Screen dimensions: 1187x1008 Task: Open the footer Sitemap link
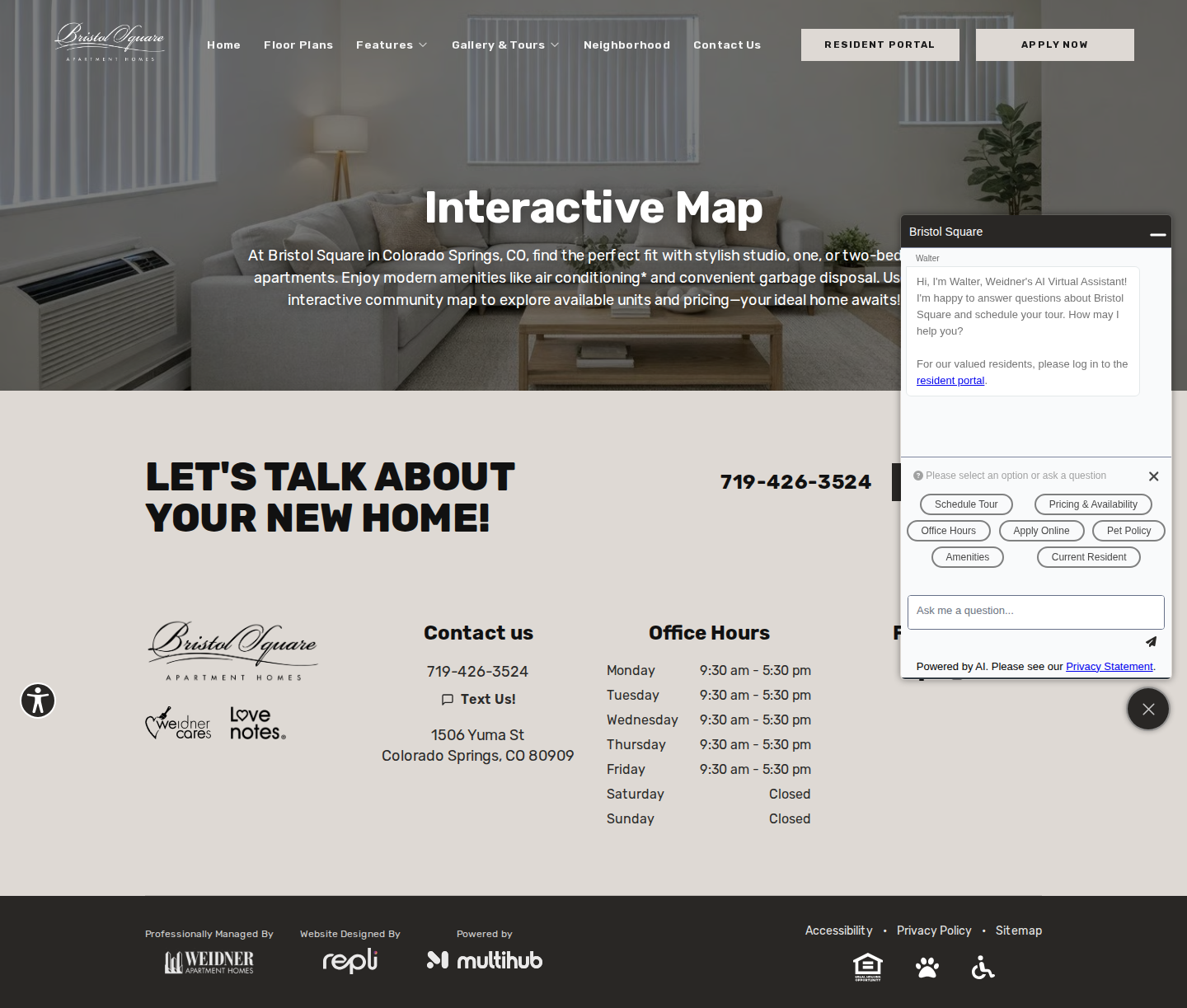pyautogui.click(x=1019, y=931)
